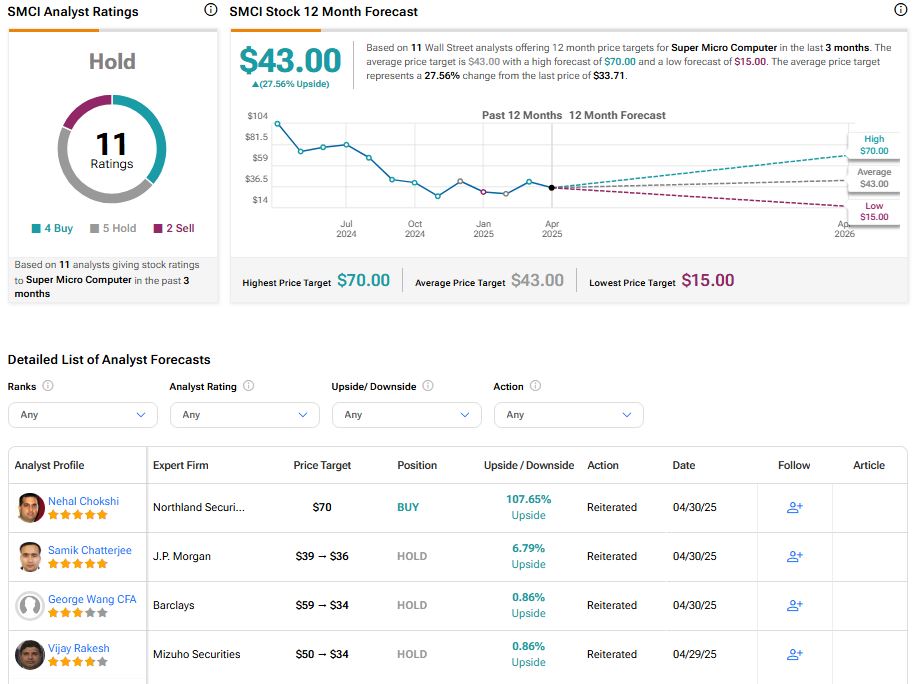Click the Action column header

tap(603, 465)
